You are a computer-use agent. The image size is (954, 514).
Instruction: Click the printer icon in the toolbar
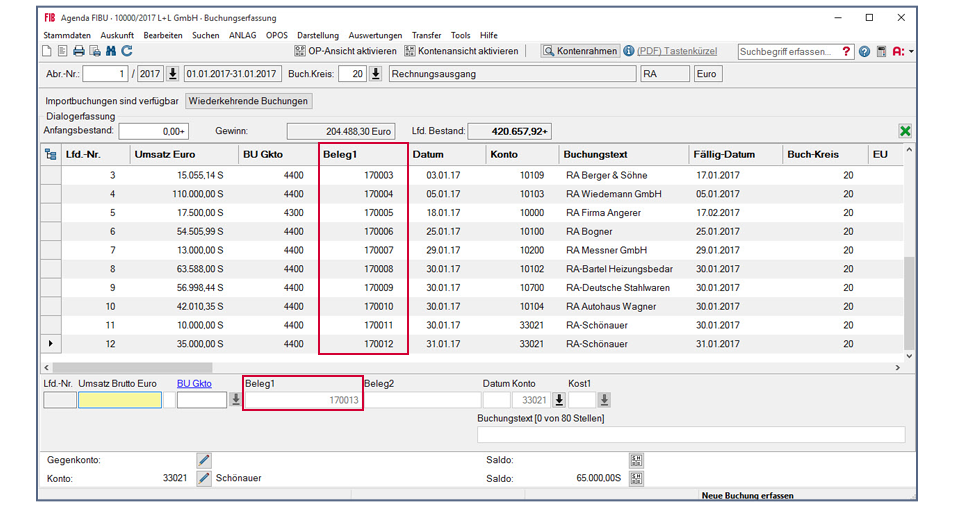[x=79, y=51]
